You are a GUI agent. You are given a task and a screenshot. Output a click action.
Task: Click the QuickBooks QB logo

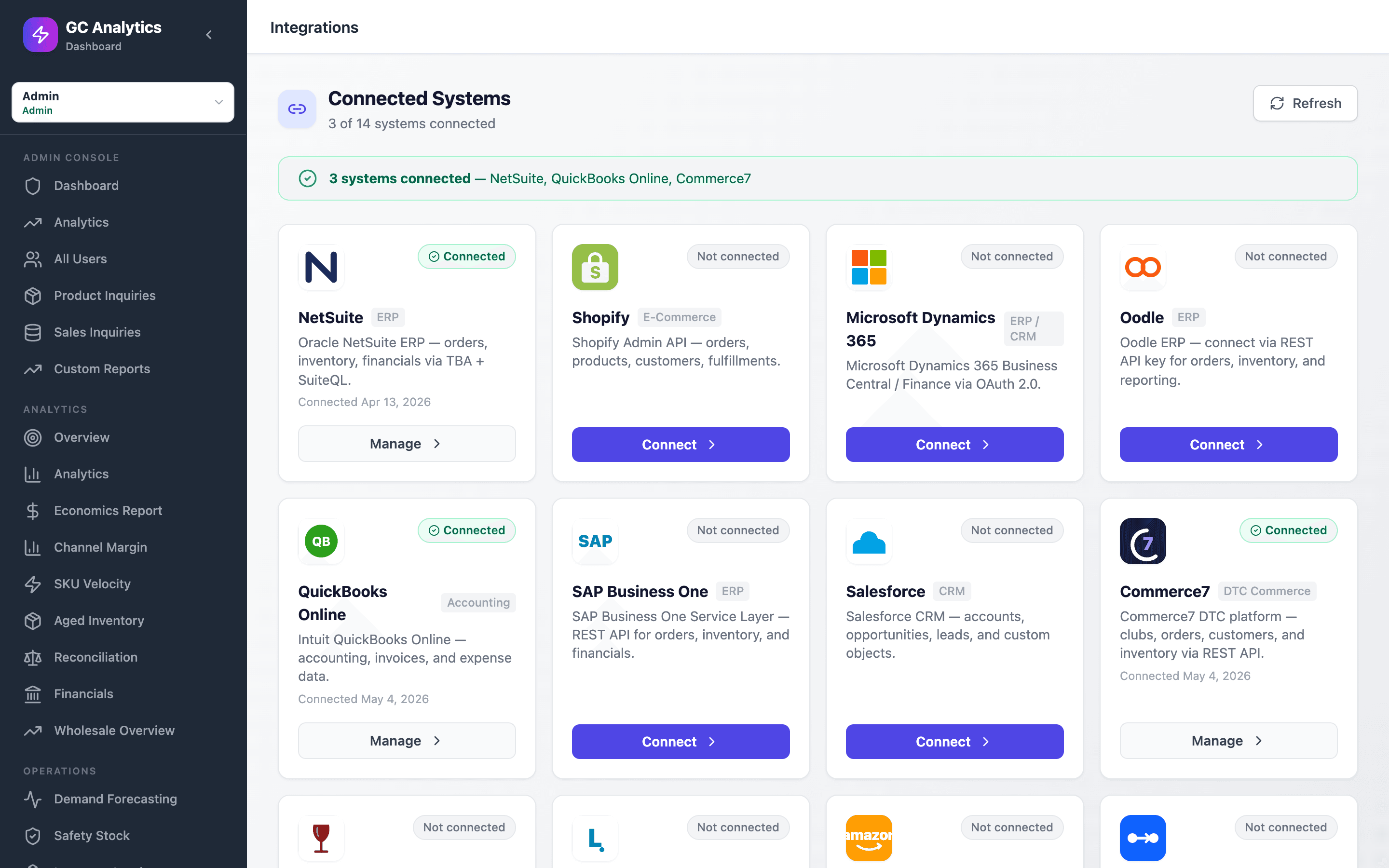point(321,541)
